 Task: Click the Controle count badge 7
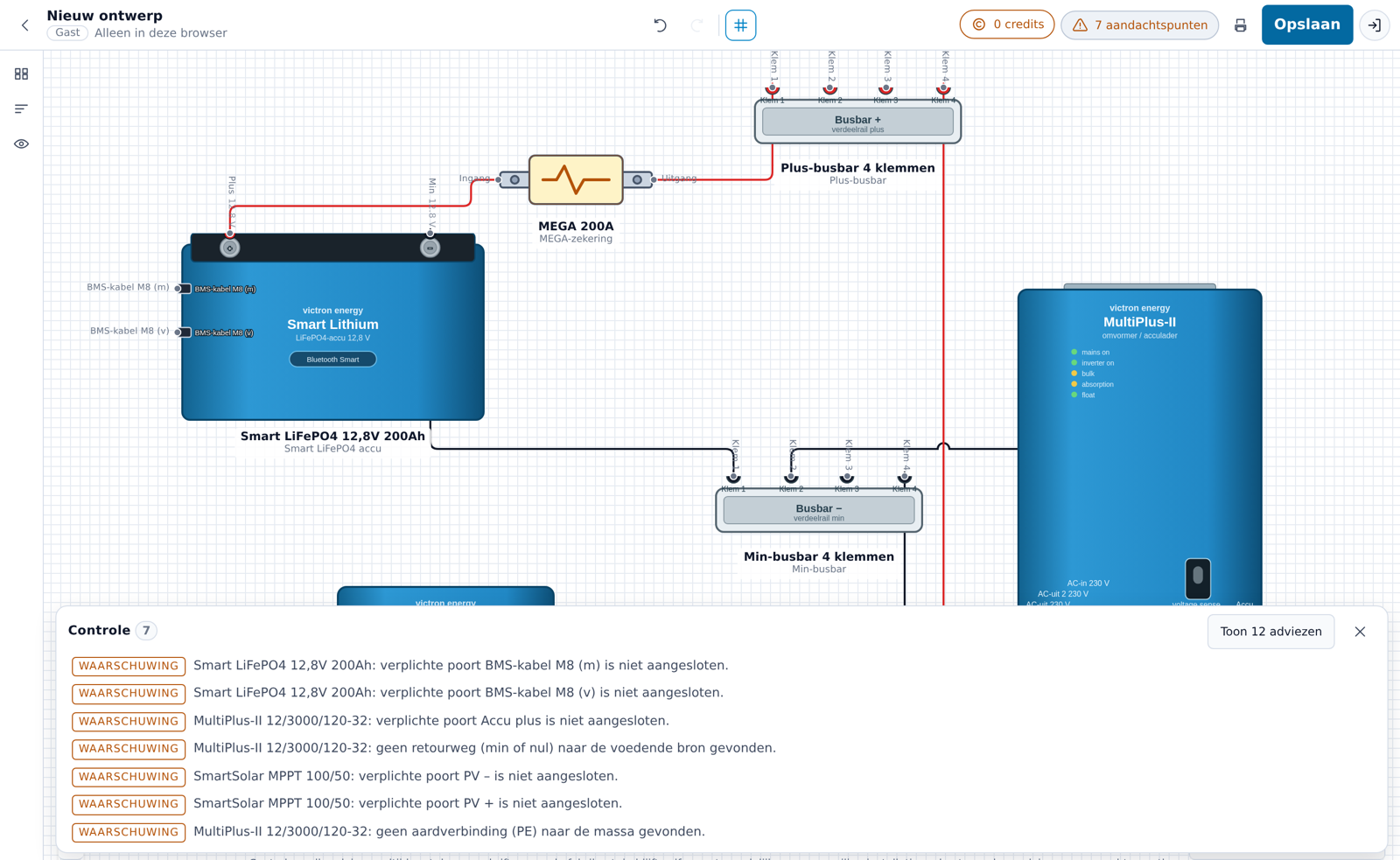[147, 631]
